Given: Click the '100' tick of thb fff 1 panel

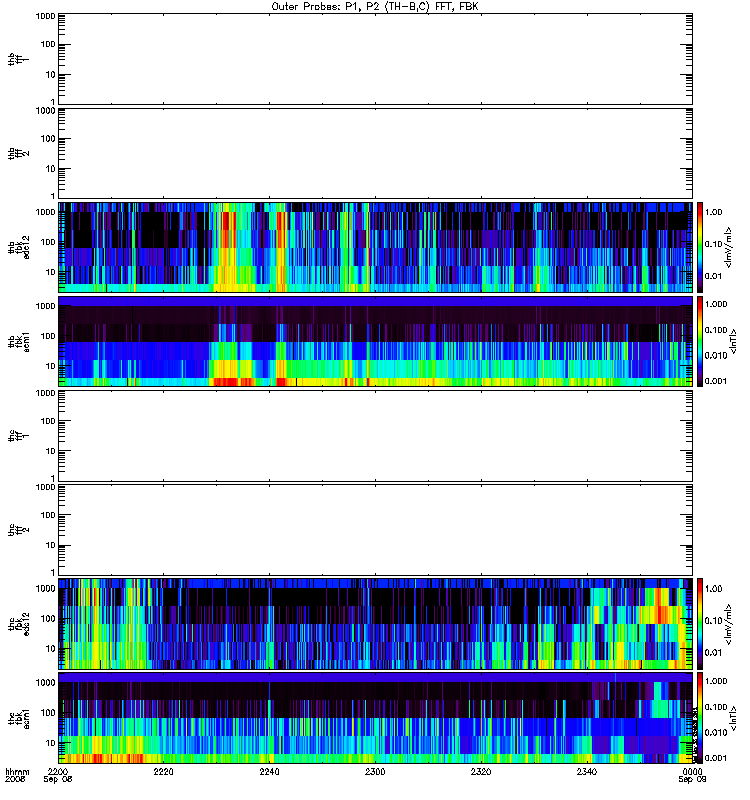Looking at the screenshot, I should (x=48, y=44).
